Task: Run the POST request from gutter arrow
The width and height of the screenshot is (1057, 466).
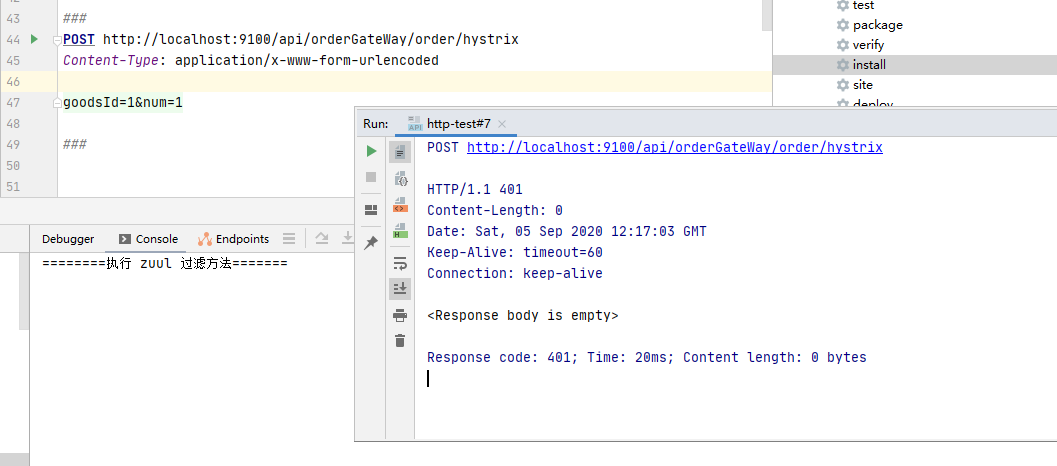Action: coord(34,39)
